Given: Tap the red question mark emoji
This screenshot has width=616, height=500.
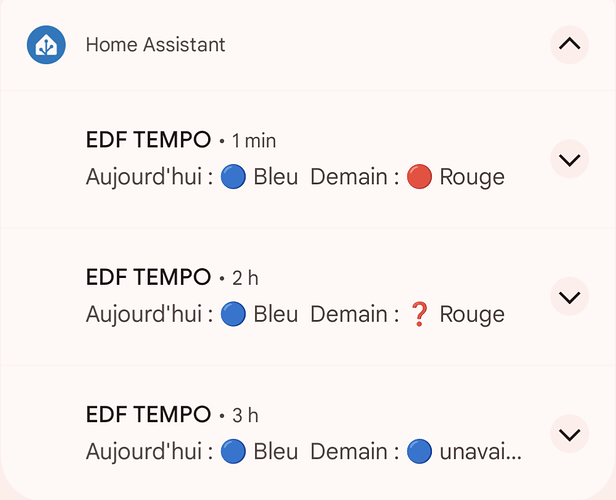Looking at the screenshot, I should [419, 314].
